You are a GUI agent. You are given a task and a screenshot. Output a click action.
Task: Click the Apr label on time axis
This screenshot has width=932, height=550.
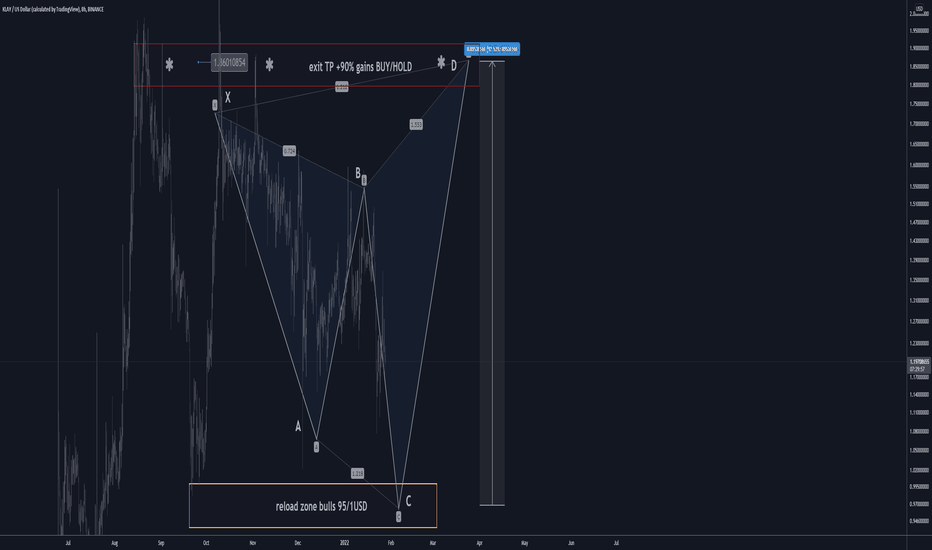479,543
